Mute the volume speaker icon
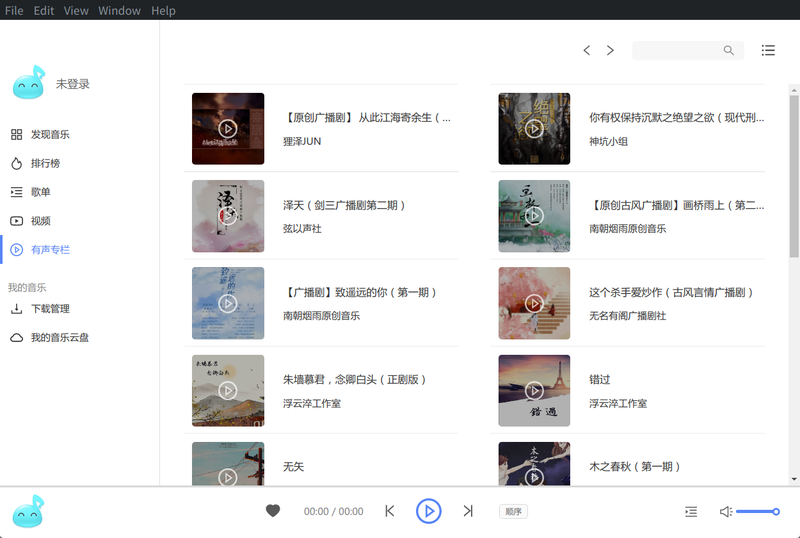Screen dimensions: 800x538 tap(725, 511)
